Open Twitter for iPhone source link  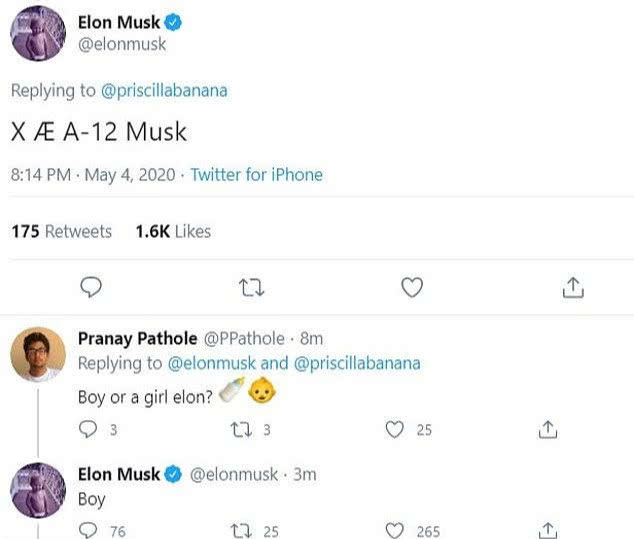pyautogui.click(x=256, y=175)
